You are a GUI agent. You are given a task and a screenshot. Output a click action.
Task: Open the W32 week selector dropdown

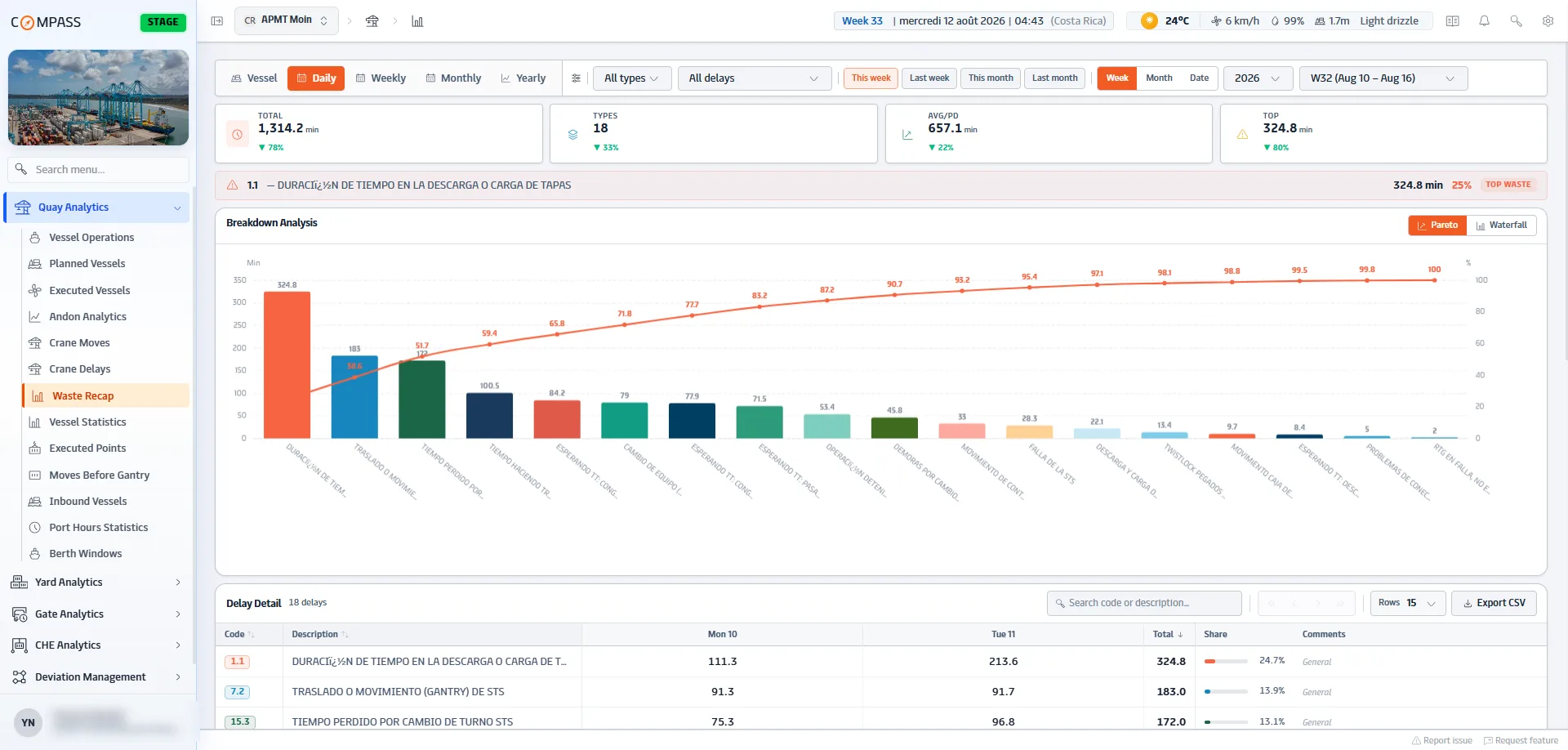(1383, 78)
